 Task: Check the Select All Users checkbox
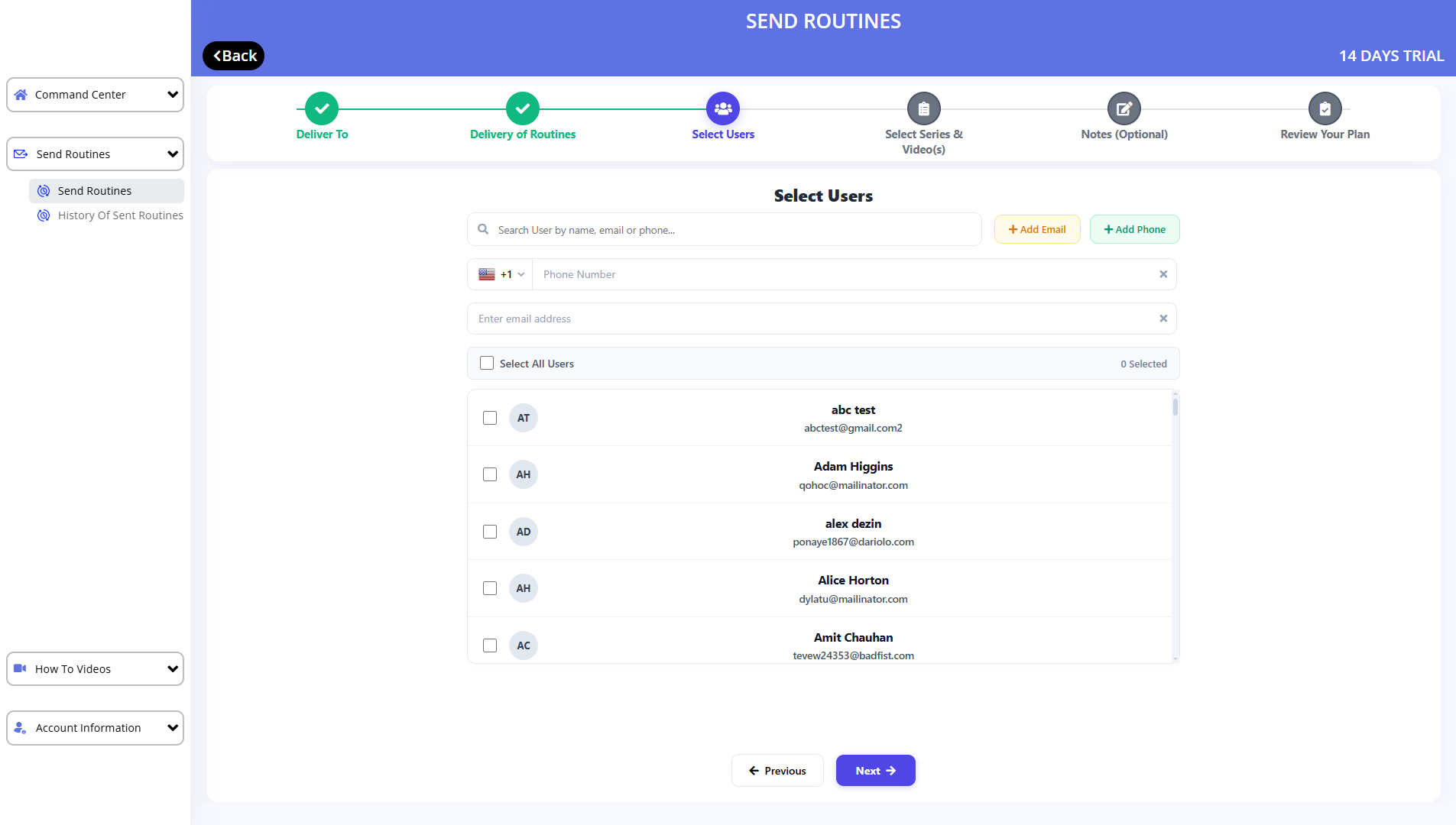click(x=487, y=363)
